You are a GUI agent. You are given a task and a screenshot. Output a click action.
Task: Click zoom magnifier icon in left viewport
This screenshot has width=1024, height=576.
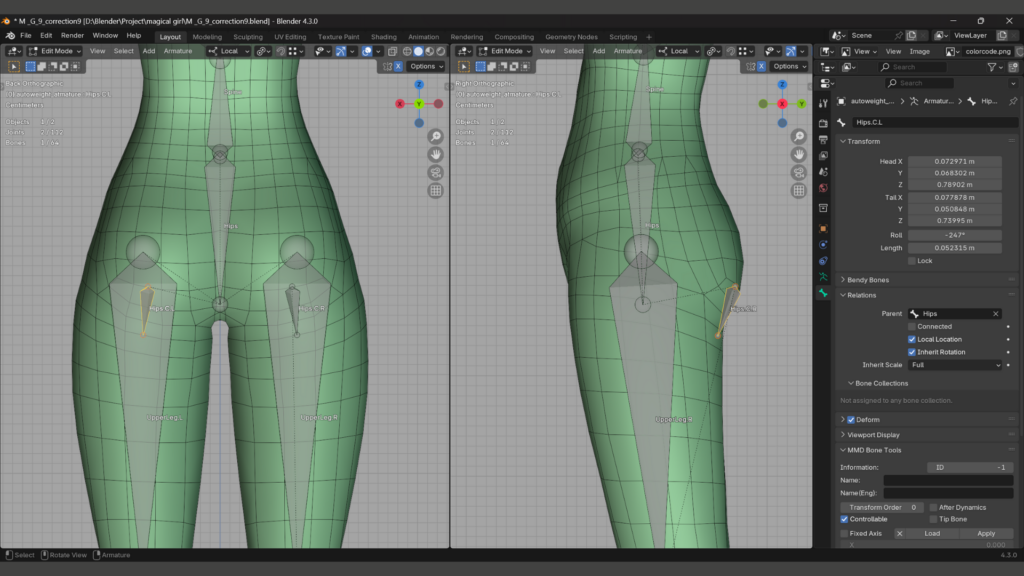tap(436, 137)
